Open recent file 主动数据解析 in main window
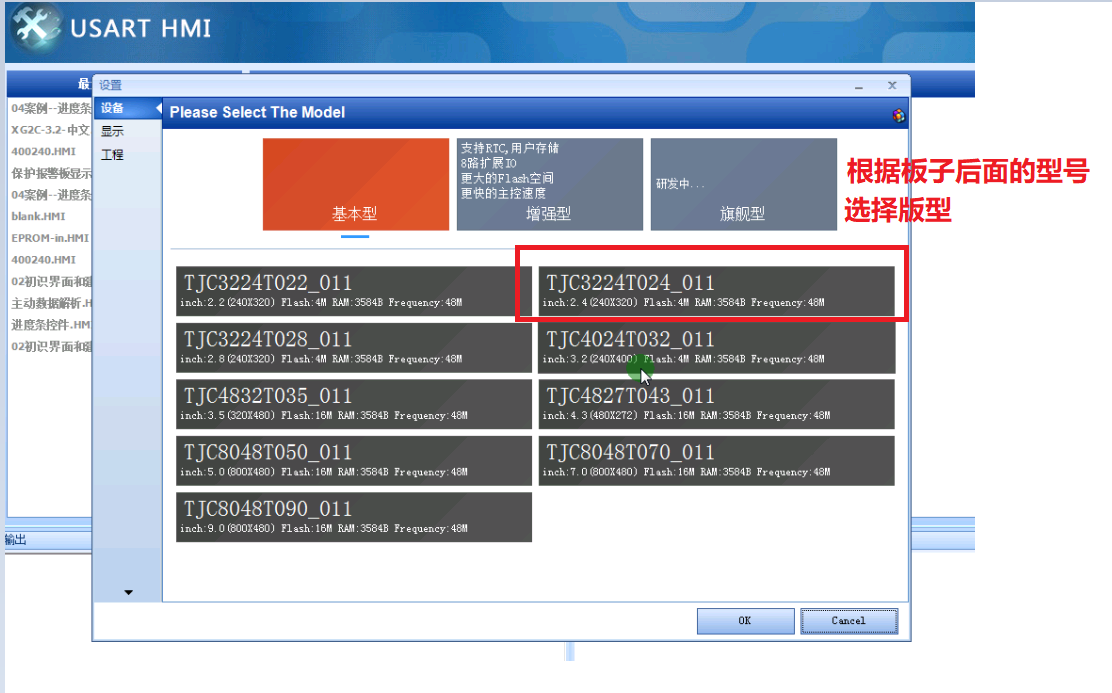 pyautogui.click(x=51, y=304)
